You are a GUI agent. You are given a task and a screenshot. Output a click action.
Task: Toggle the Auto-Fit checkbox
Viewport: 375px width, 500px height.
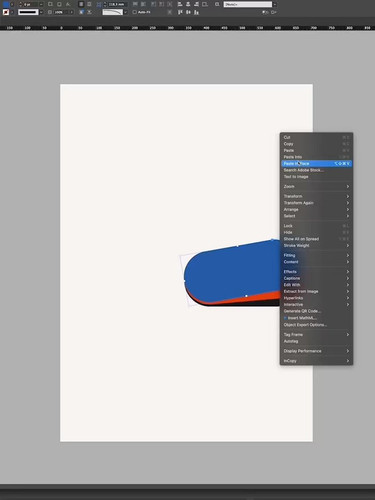(134, 12)
